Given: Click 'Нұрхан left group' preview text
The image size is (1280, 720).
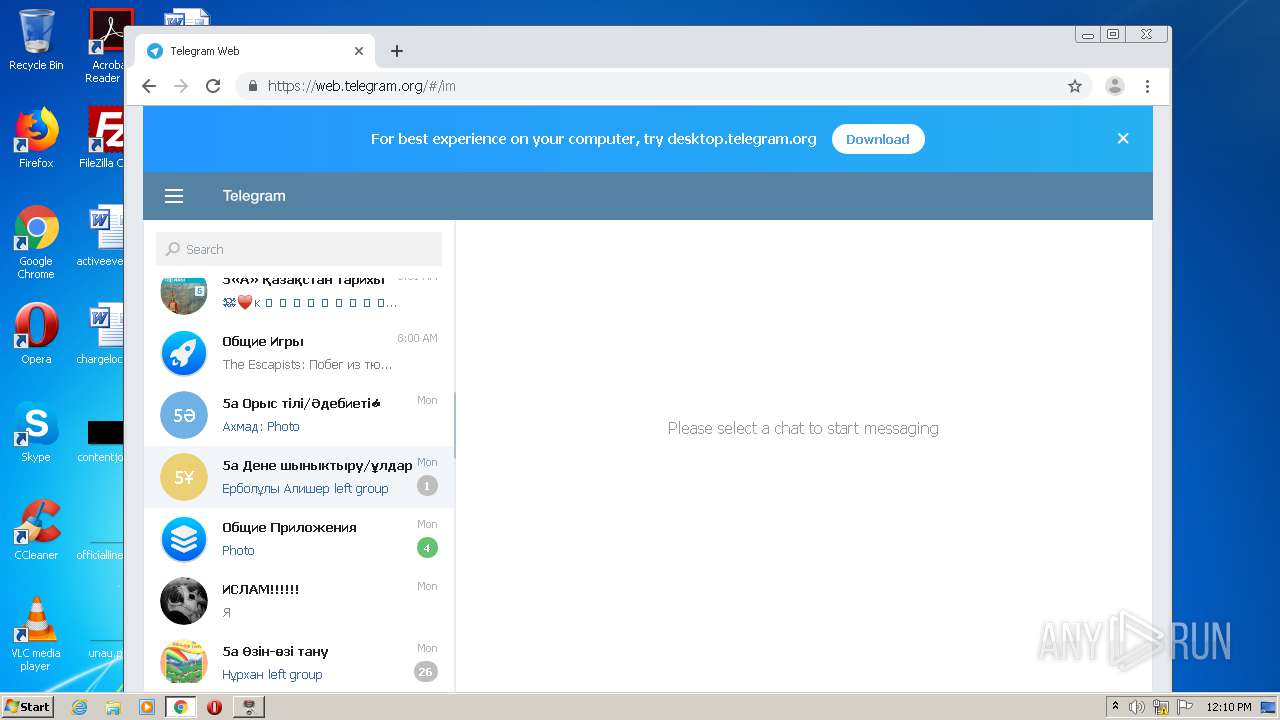Looking at the screenshot, I should tap(272, 674).
